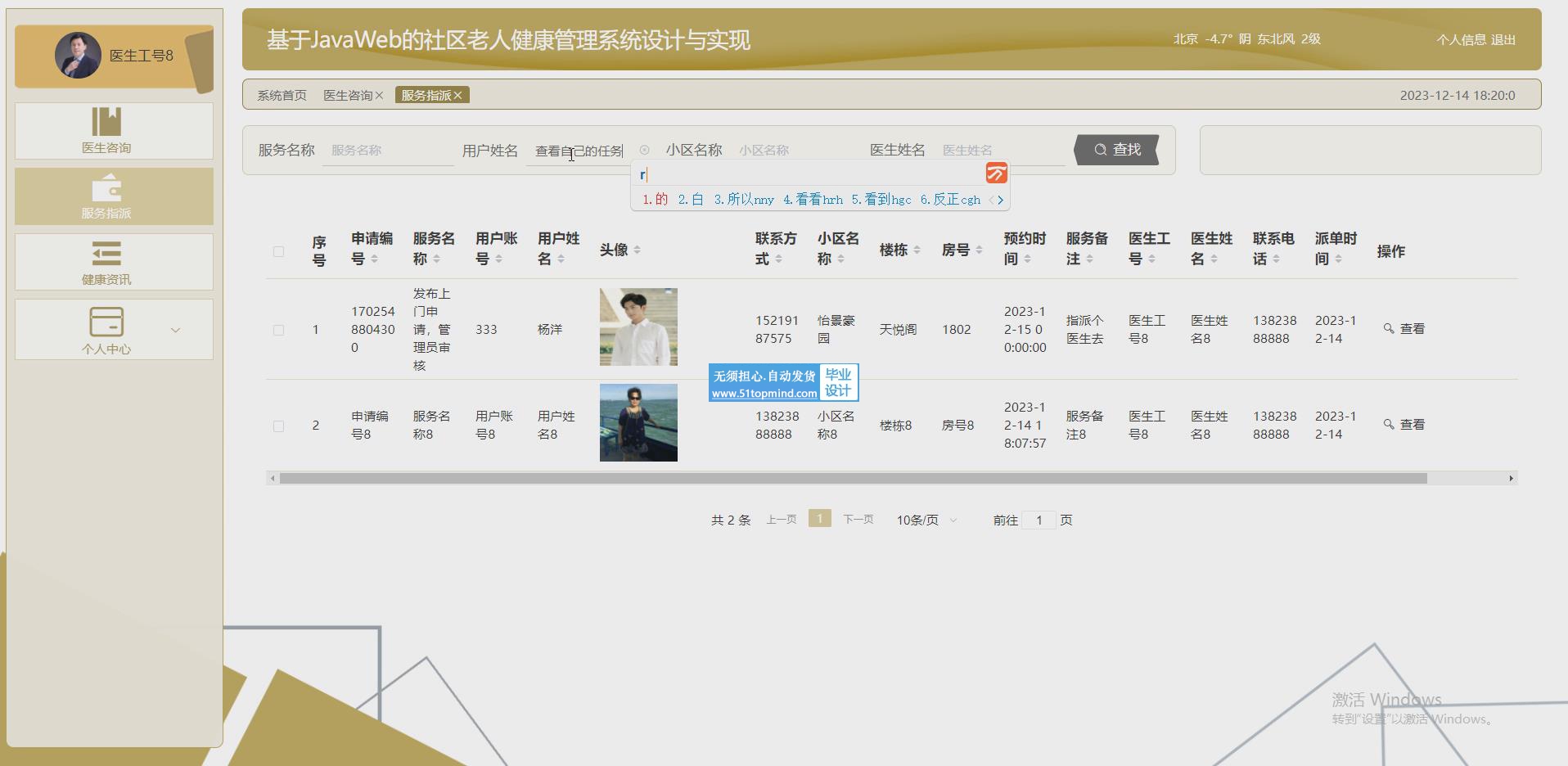
Task: Show next IME candidate page arrow
Action: click(1000, 200)
